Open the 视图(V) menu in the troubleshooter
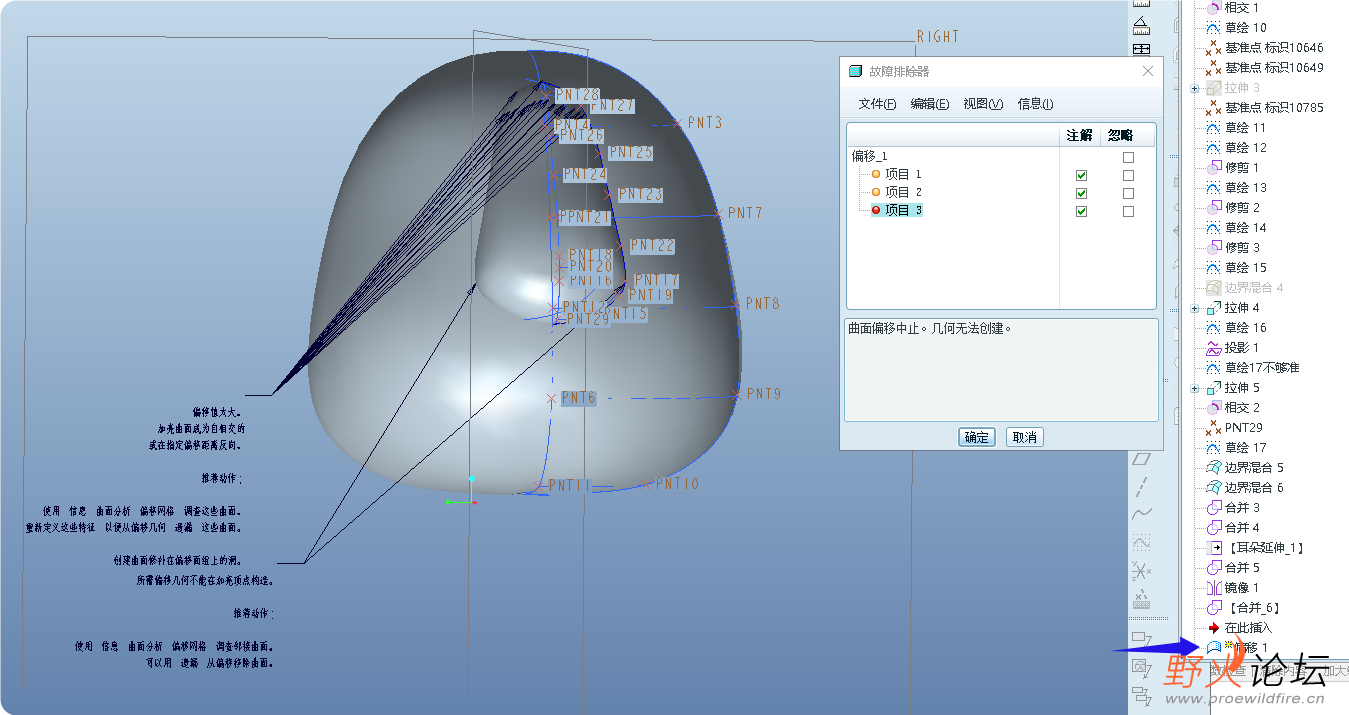 (983, 104)
